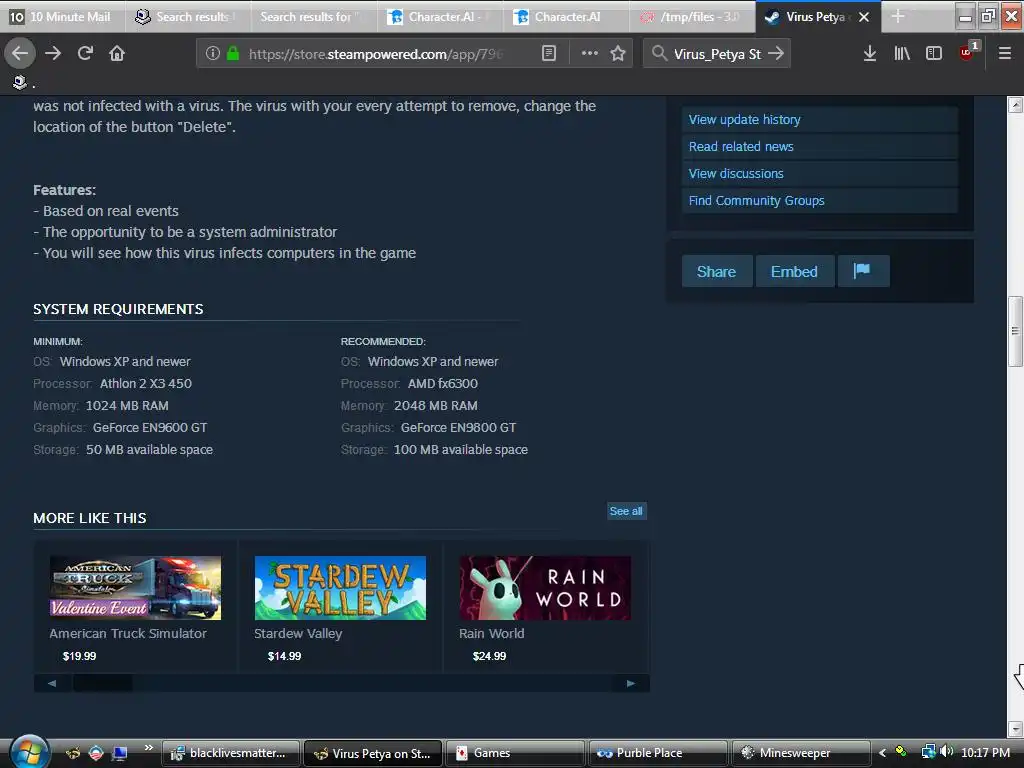Open Stardew Valley thumbnail
The height and width of the screenshot is (768, 1024).
(x=340, y=588)
